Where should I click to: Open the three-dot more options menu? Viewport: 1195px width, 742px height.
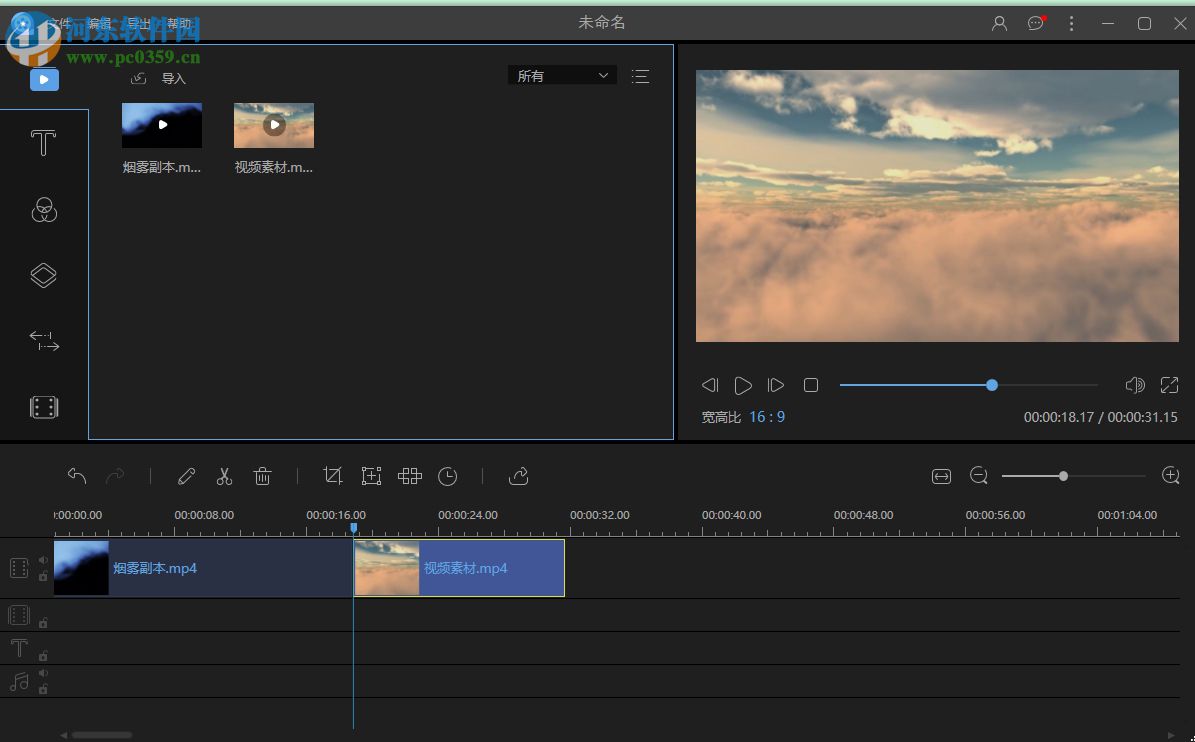coord(1071,24)
